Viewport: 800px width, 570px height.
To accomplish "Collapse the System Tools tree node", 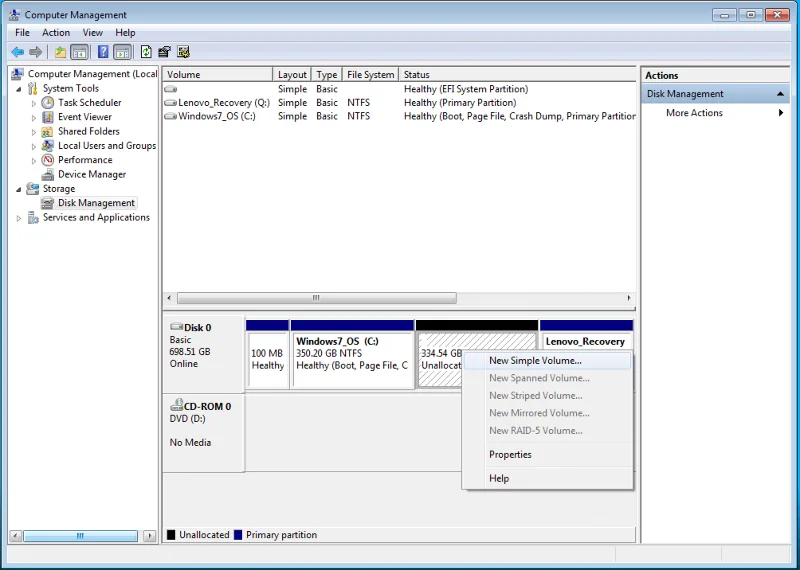I will (19, 89).
